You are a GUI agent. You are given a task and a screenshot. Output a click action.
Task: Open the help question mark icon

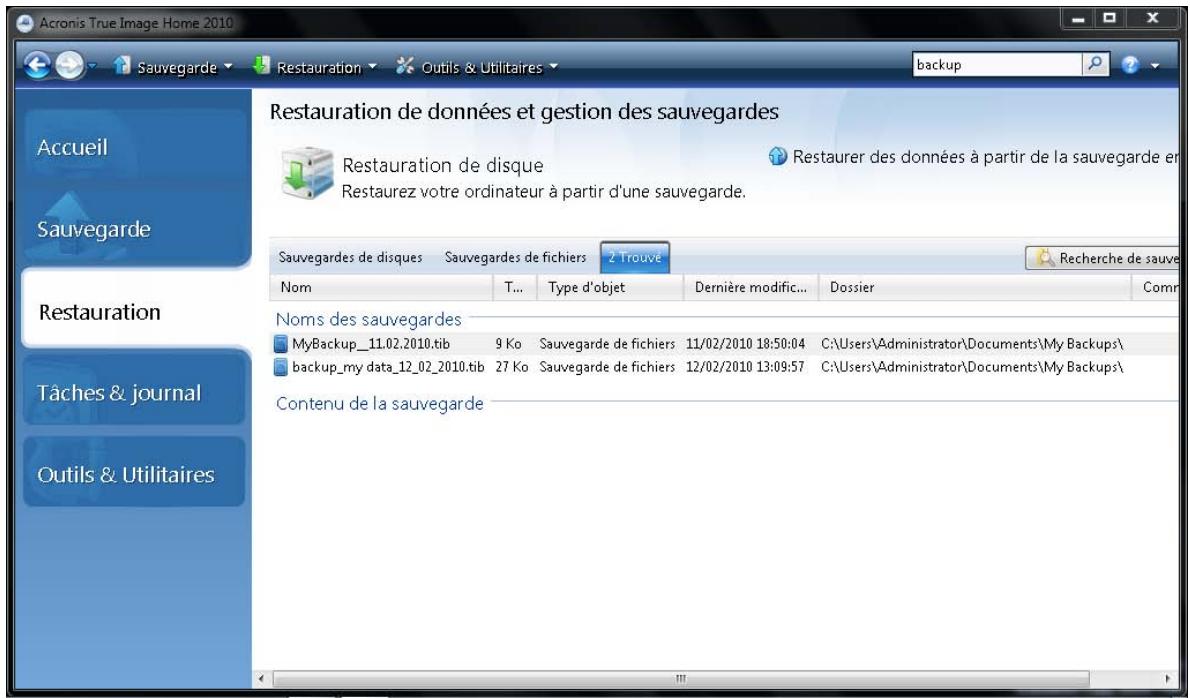1130,65
